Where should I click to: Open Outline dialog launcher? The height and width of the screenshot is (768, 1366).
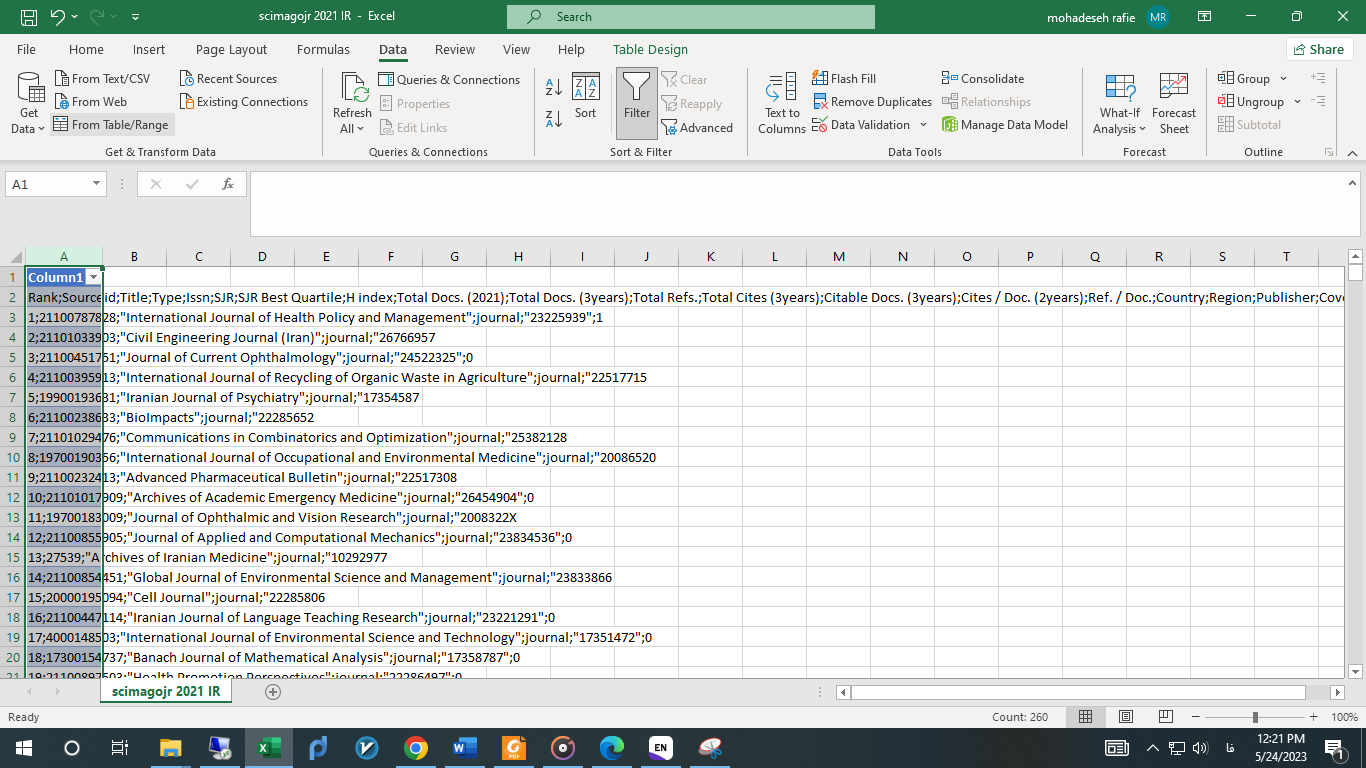(1329, 153)
